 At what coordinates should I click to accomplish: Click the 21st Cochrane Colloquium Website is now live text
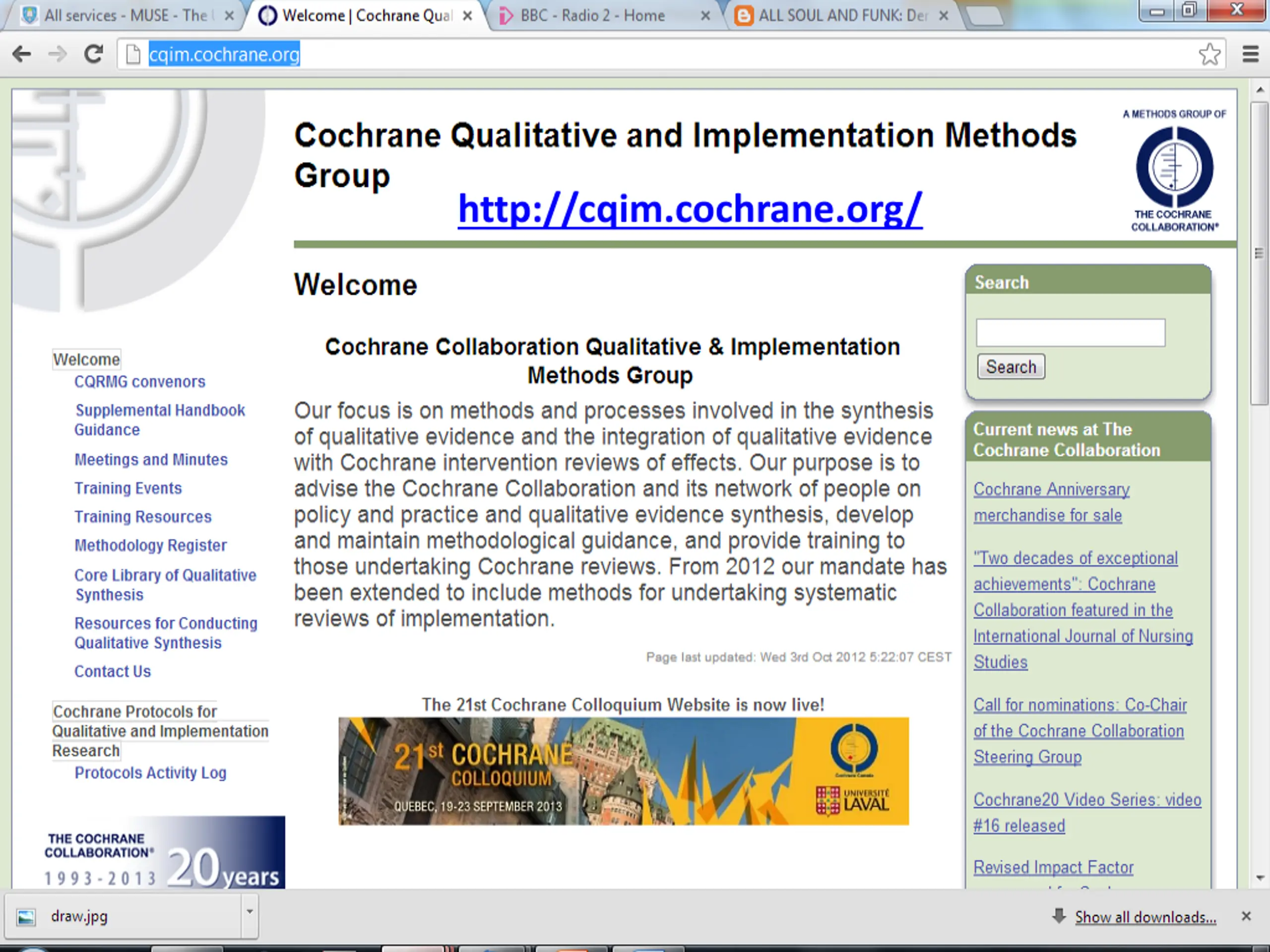click(623, 705)
